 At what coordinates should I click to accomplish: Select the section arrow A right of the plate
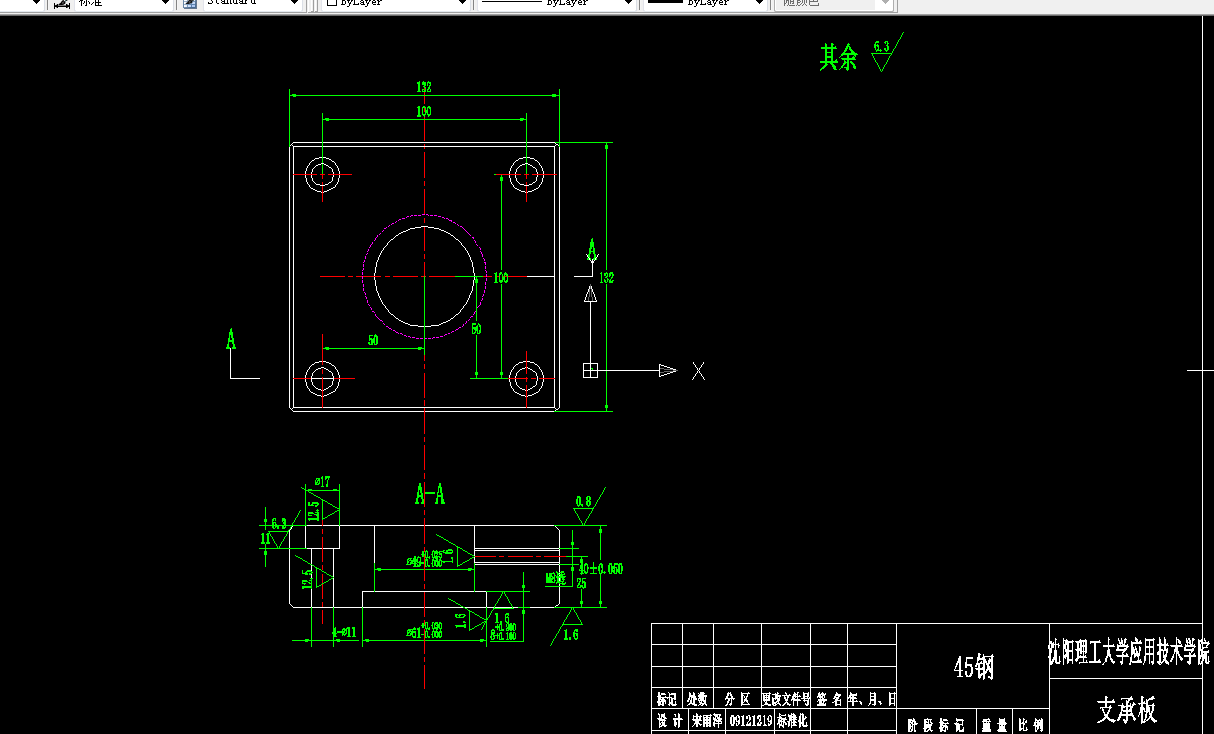point(591,253)
